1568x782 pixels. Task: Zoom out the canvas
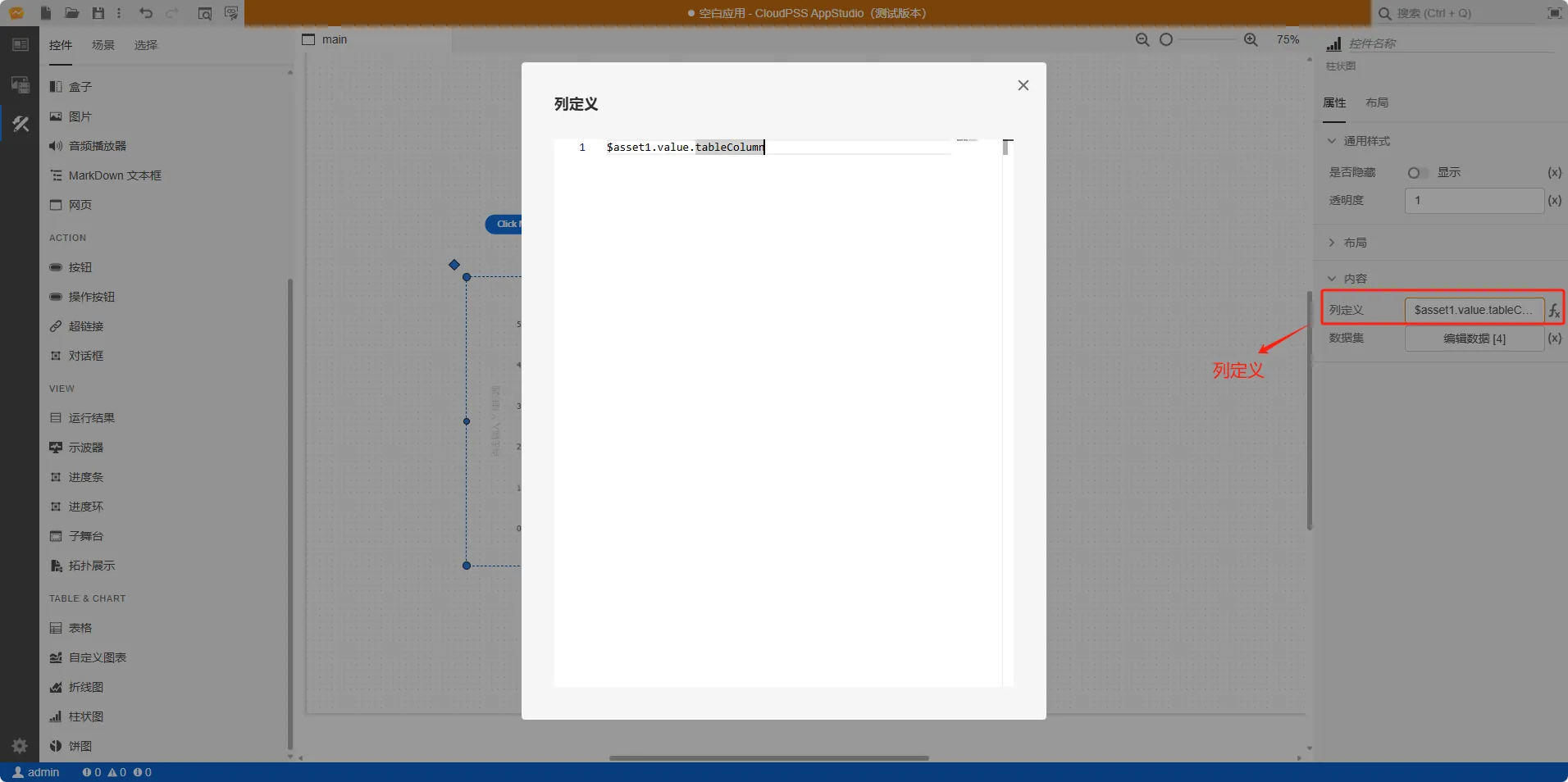pyautogui.click(x=1142, y=39)
